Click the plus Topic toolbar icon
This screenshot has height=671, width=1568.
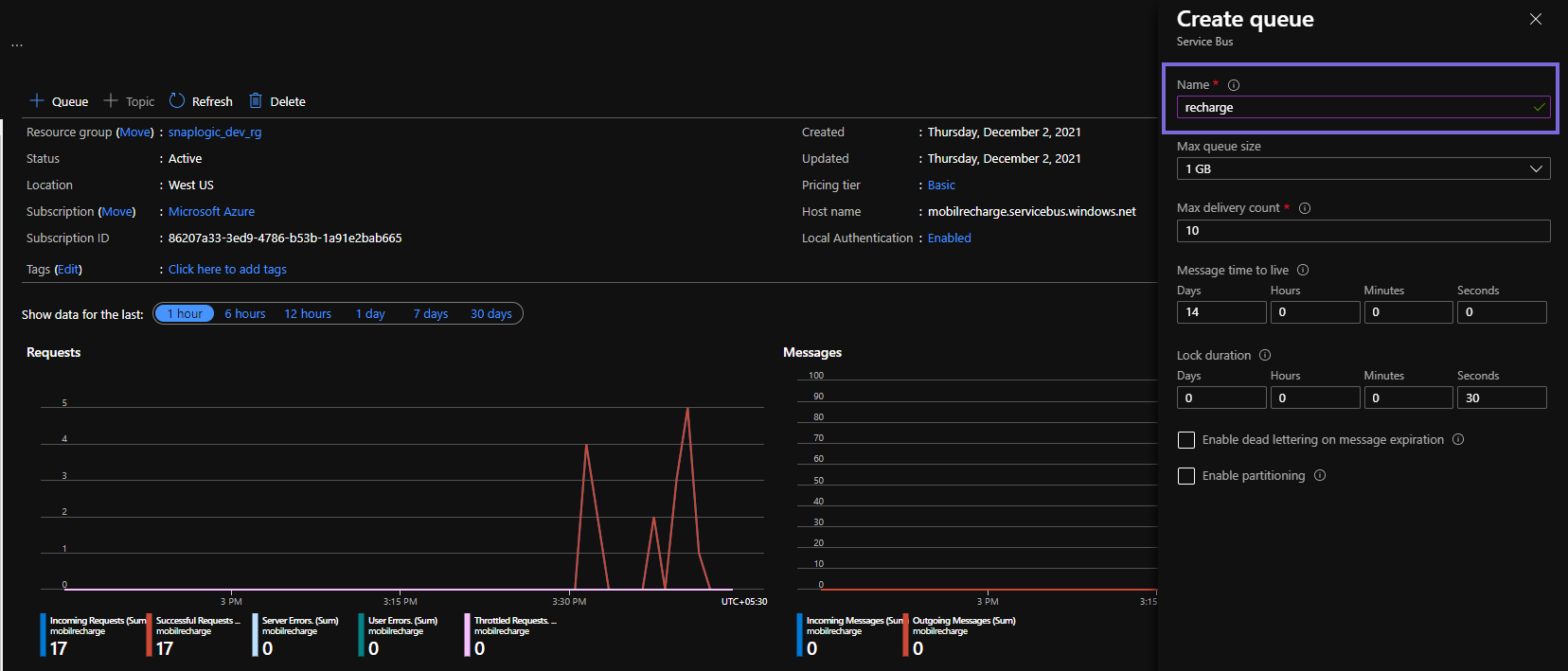coord(111,100)
